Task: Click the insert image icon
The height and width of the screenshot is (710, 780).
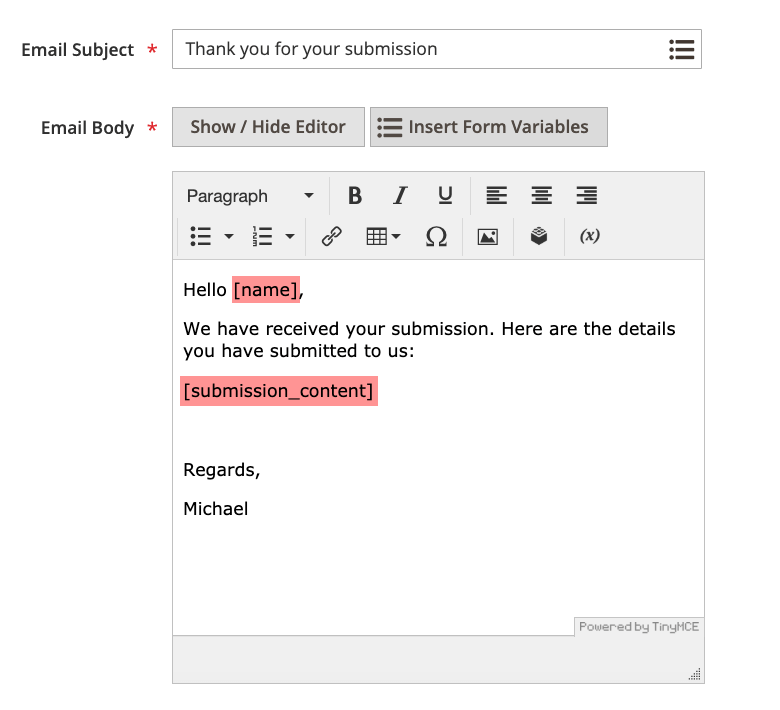Action: click(487, 237)
